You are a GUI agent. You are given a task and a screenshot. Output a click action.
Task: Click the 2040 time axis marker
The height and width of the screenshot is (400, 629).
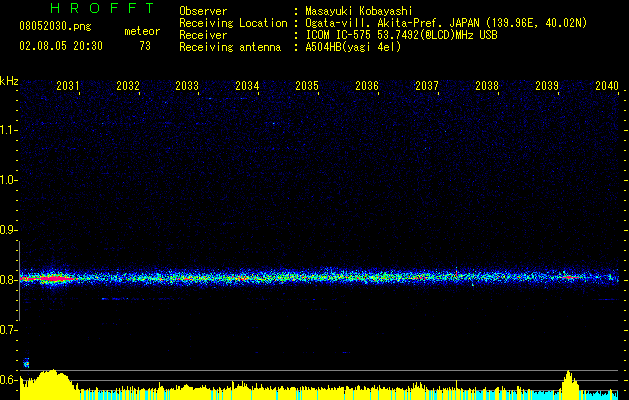coord(607,85)
